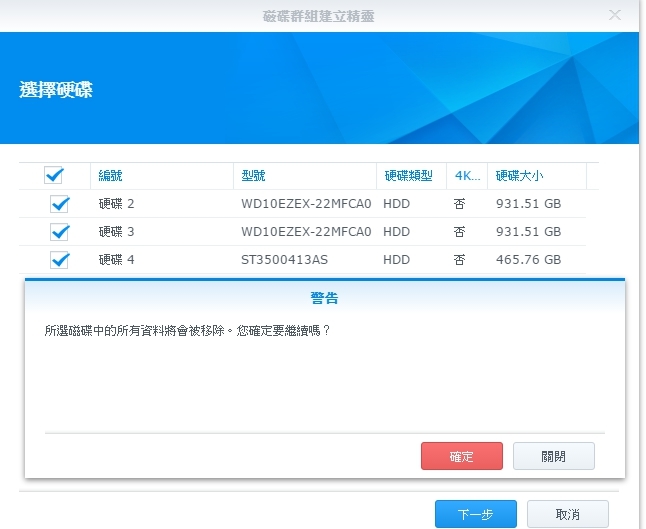Select the 硬碟 3 name label
The width and height of the screenshot is (646, 529).
(116, 232)
